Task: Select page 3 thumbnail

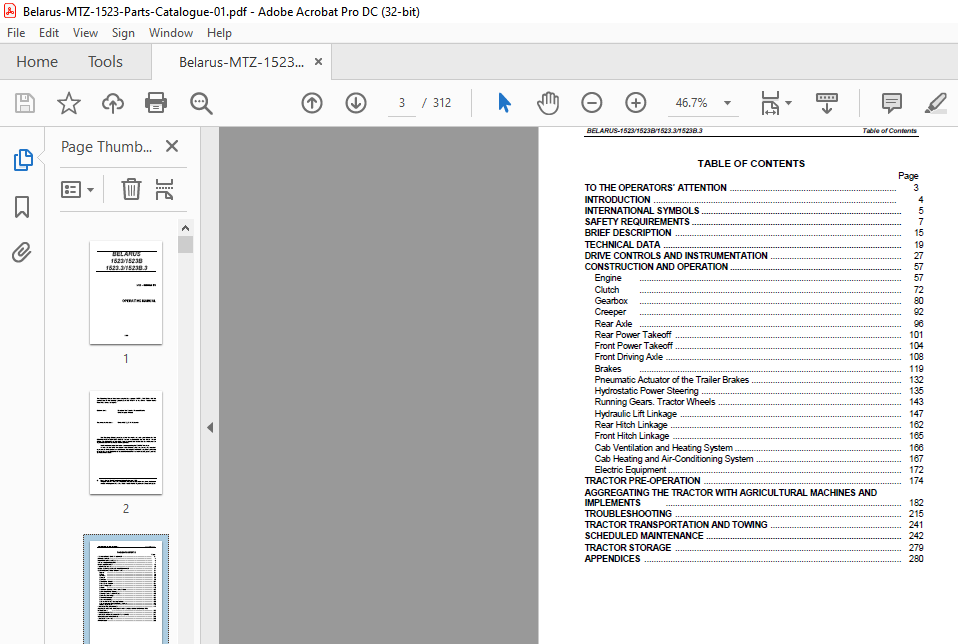Action: [x=126, y=590]
